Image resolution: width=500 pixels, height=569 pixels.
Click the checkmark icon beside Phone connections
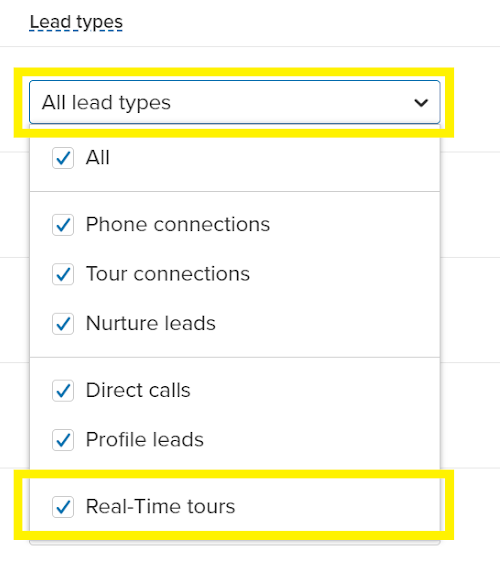[x=63, y=225]
